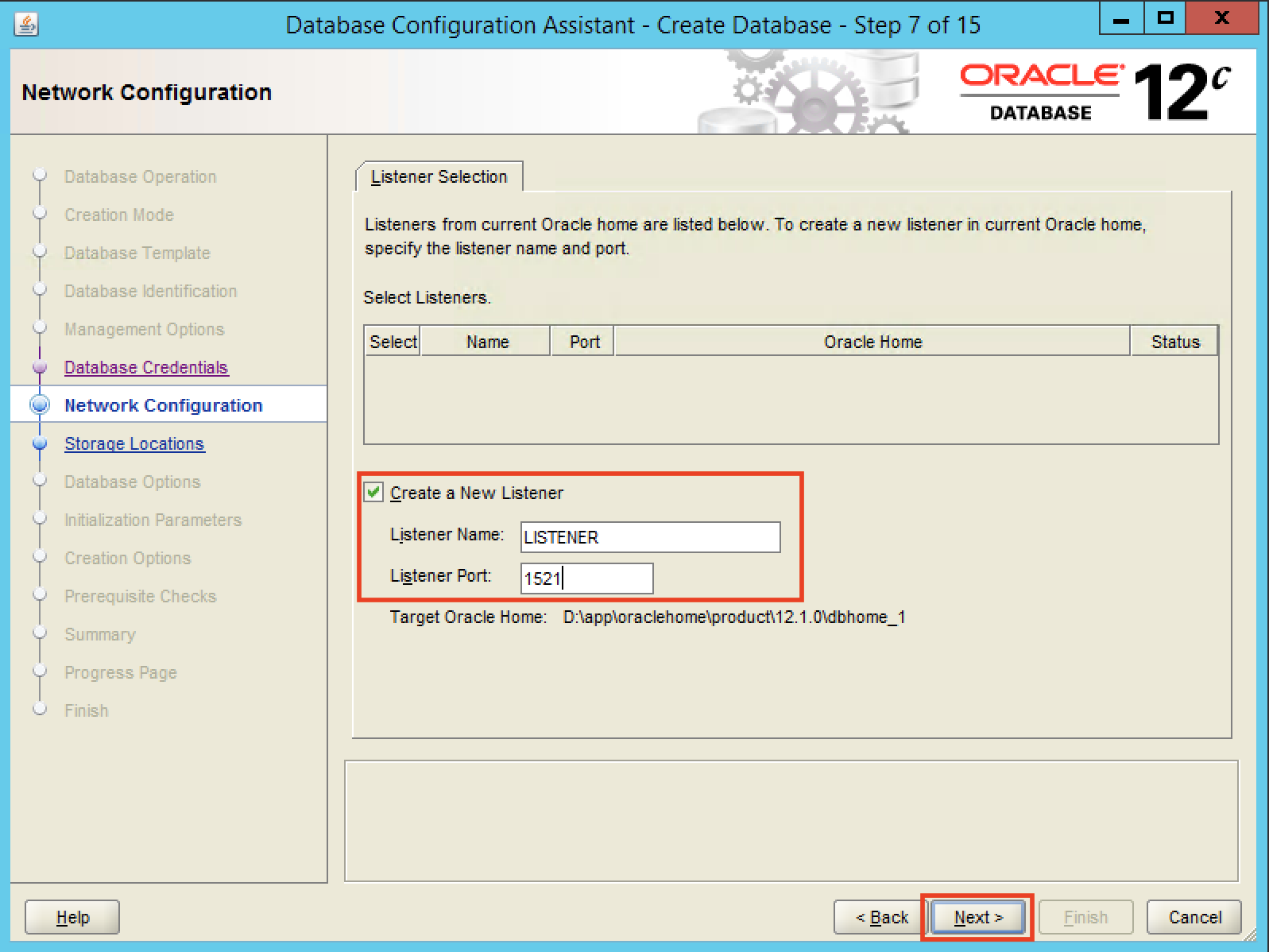
Task: Select the Network Configuration step
Action: 164,405
